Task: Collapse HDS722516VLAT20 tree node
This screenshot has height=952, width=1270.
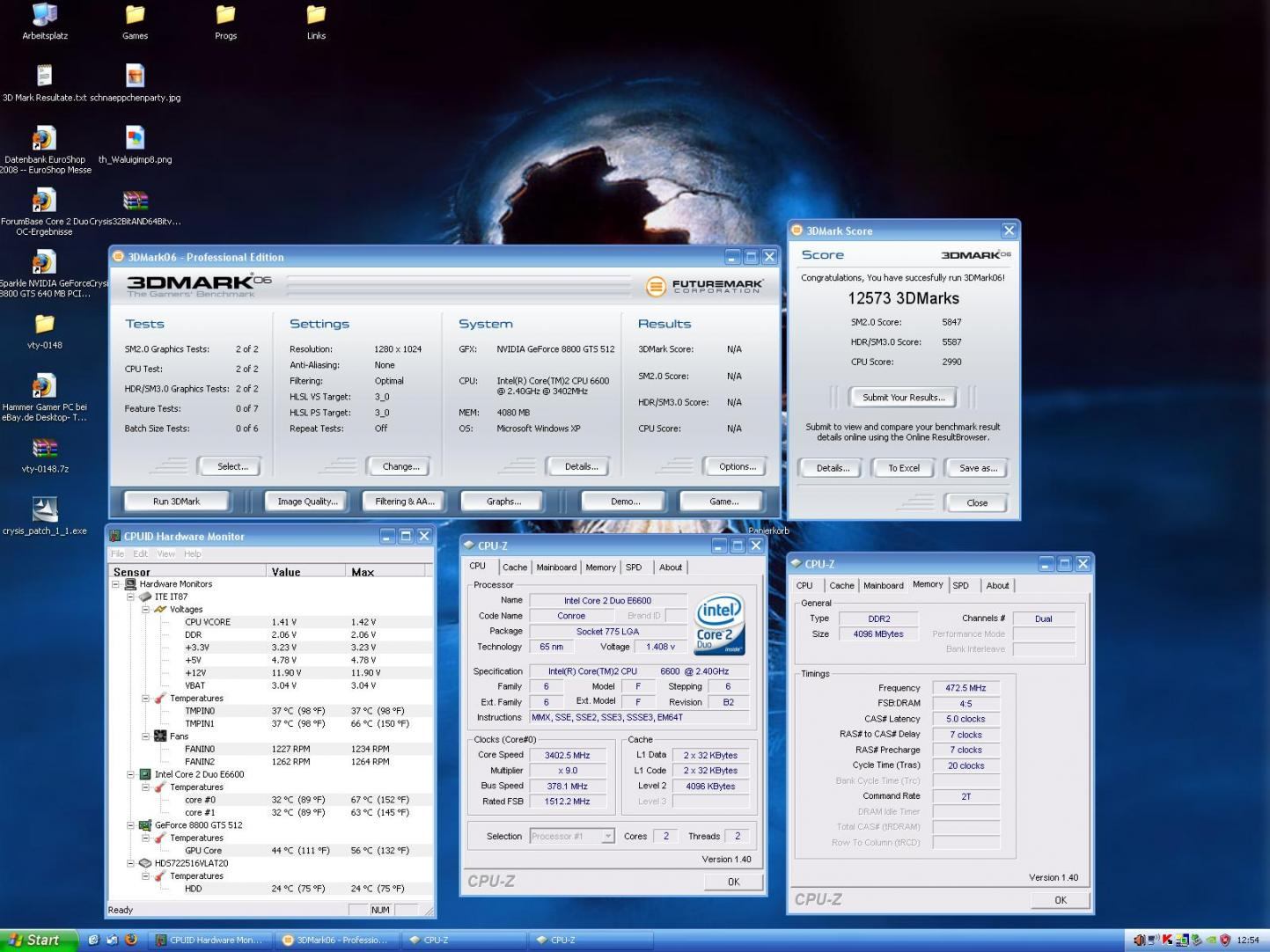Action: point(131,863)
